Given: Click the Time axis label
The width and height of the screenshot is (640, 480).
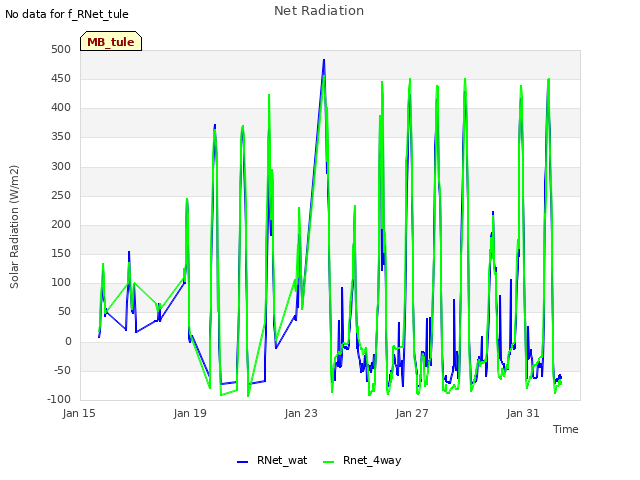Looking at the screenshot, I should point(566,429).
